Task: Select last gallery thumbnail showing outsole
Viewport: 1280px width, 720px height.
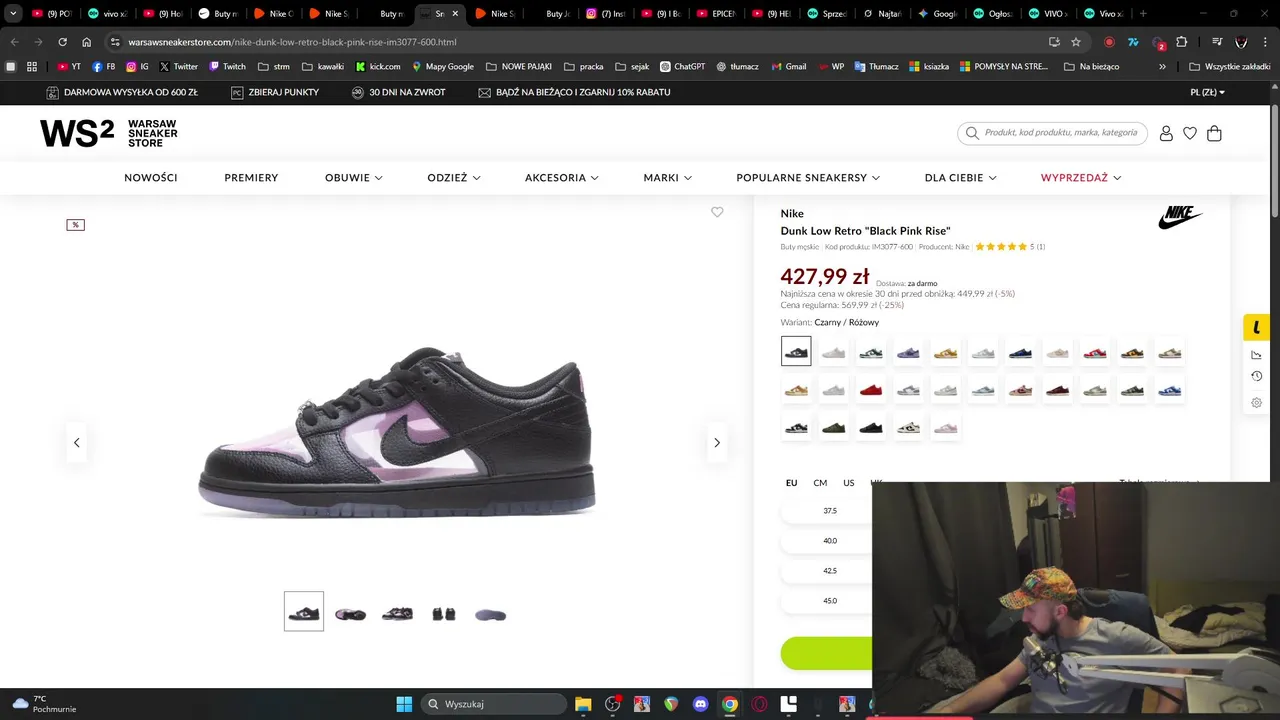Action: (490, 613)
